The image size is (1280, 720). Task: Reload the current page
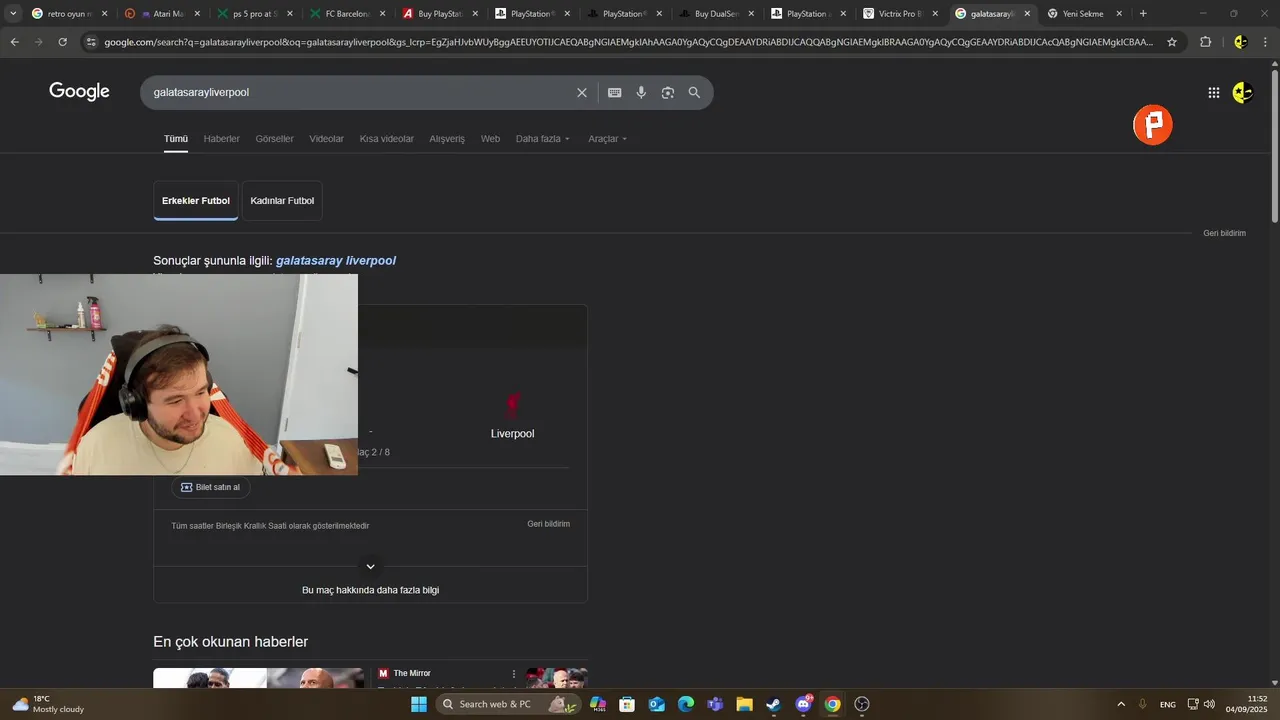[x=62, y=42]
